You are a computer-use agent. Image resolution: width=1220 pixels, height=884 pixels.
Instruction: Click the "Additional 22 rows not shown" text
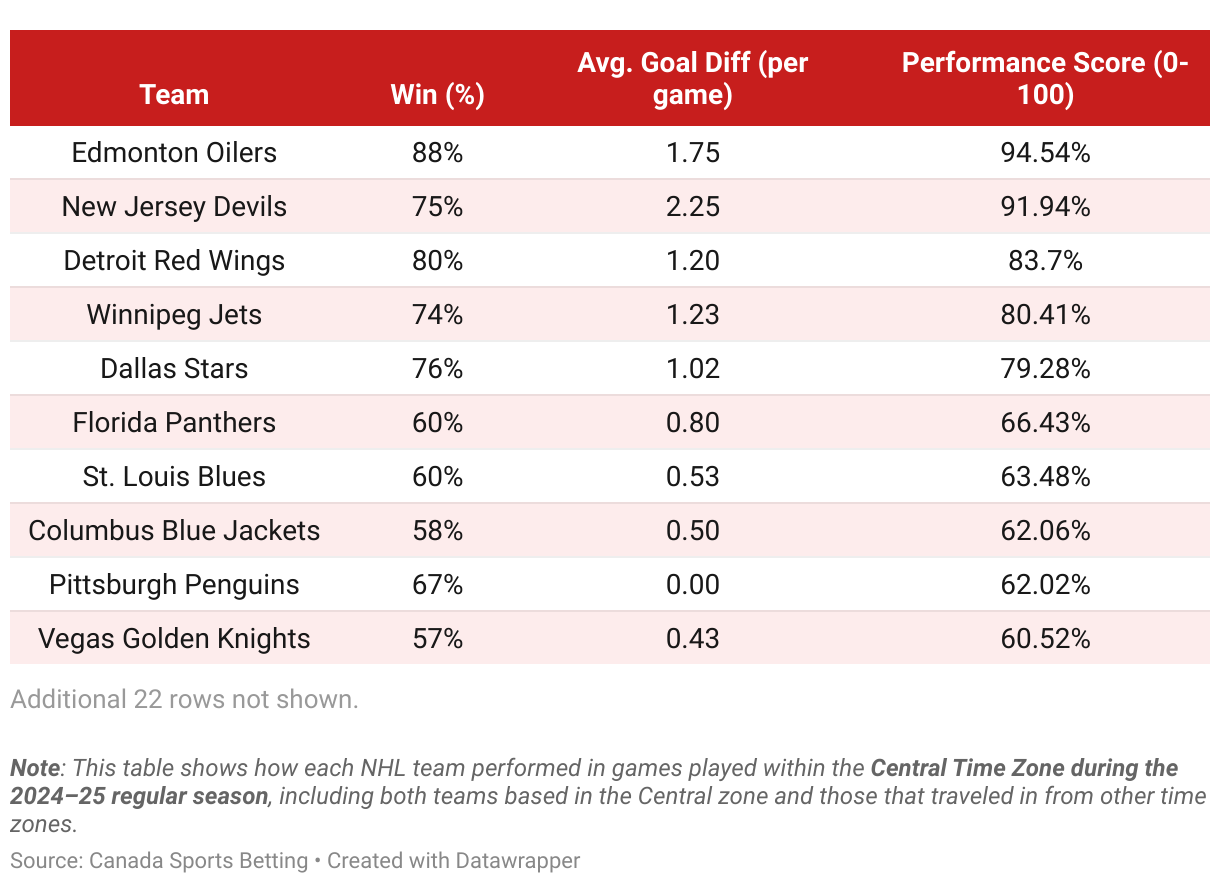(184, 699)
